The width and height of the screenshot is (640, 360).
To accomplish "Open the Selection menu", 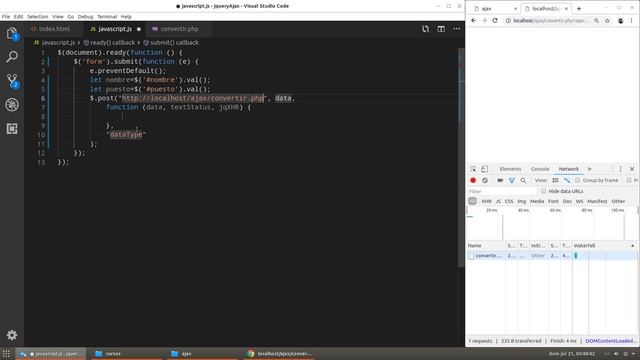I will pos(38,17).
